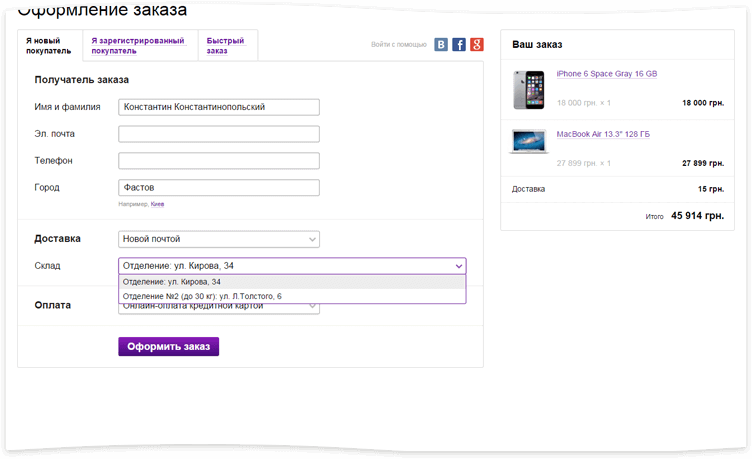Click into the 'Эл. почта' email field
Viewport: 752px width, 459px height.
(218, 134)
